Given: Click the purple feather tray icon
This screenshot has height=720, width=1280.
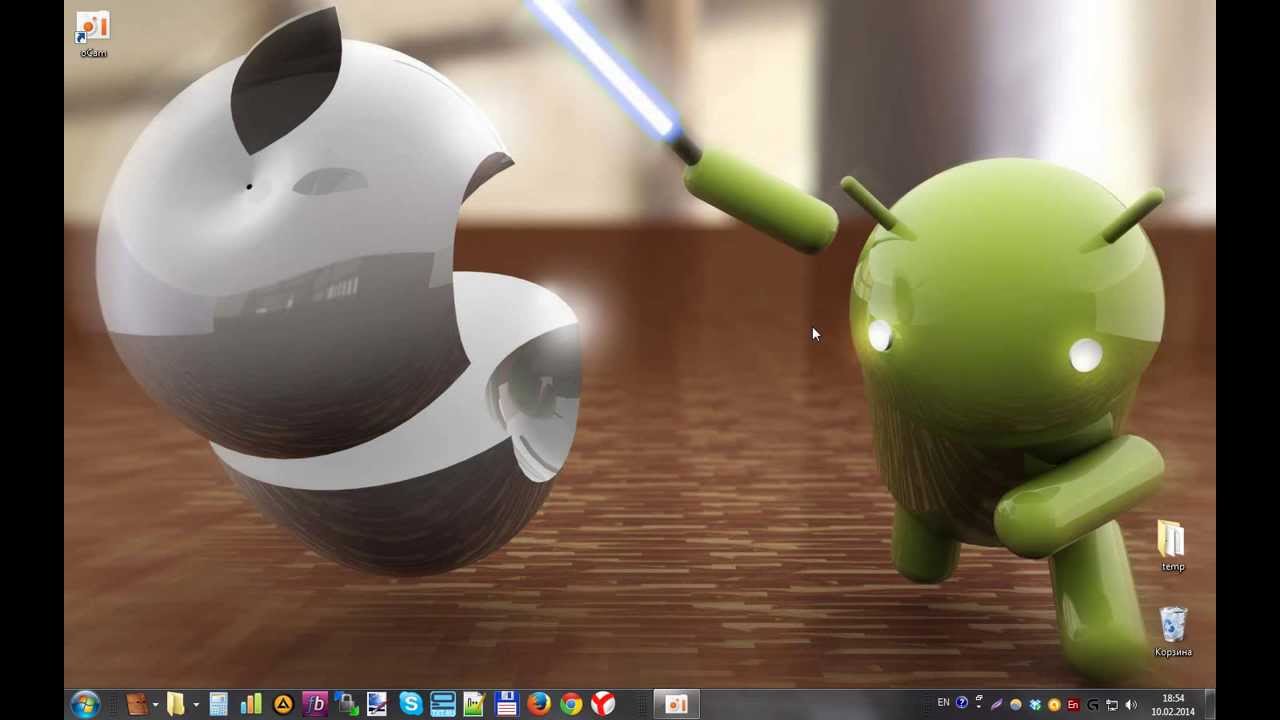Looking at the screenshot, I should (996, 705).
